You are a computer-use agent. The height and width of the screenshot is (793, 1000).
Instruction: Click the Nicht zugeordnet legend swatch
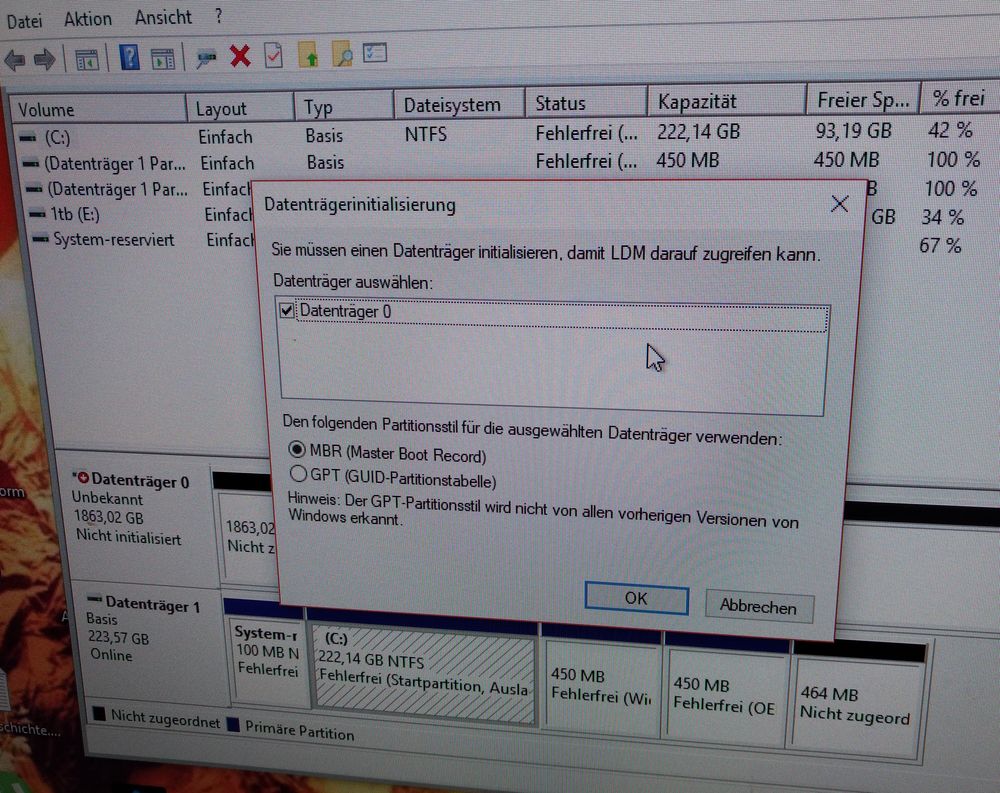point(99,713)
